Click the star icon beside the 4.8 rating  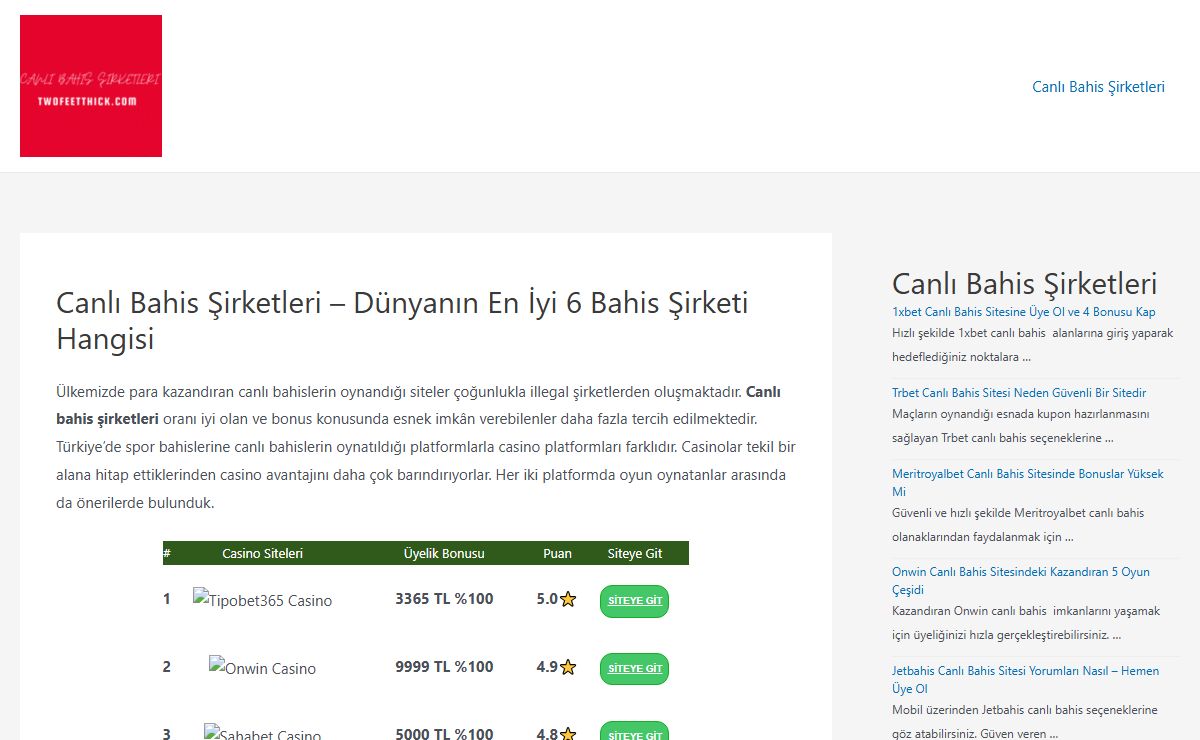pos(568,734)
